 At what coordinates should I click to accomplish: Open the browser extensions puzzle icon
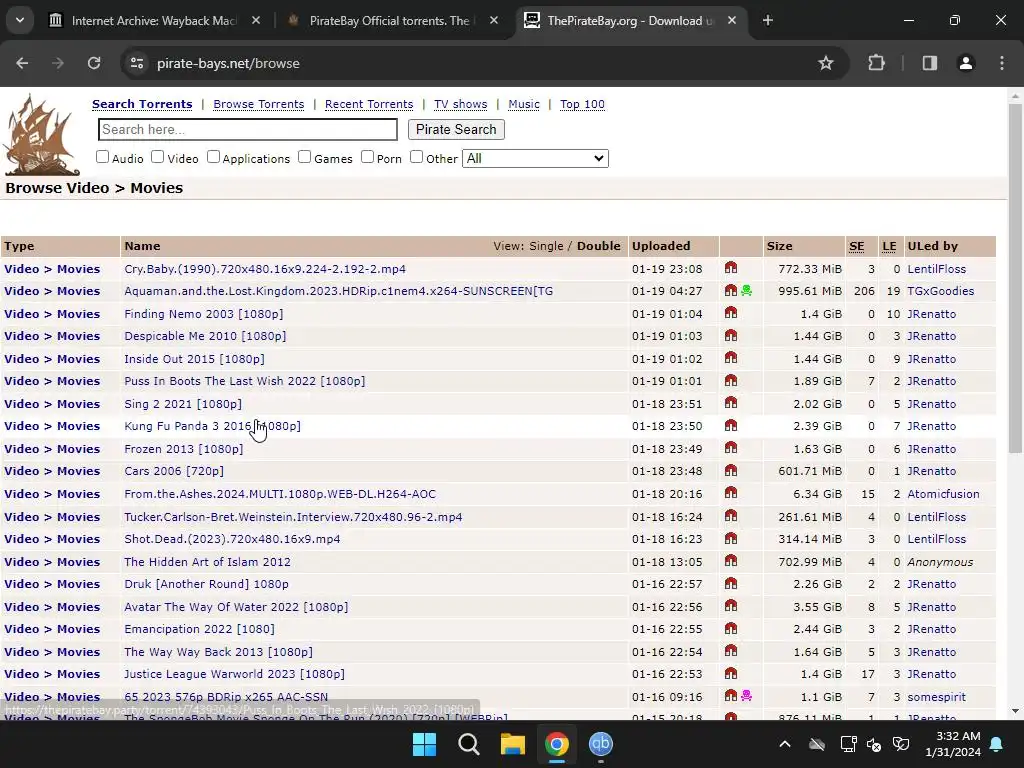(876, 63)
